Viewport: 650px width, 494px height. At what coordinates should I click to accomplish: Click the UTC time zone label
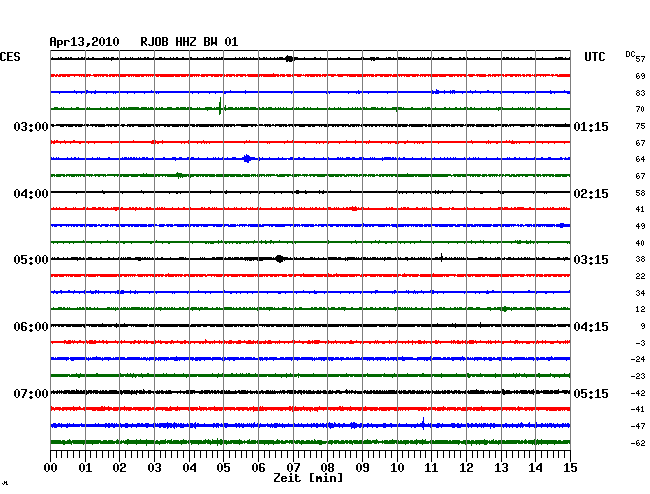point(595,57)
